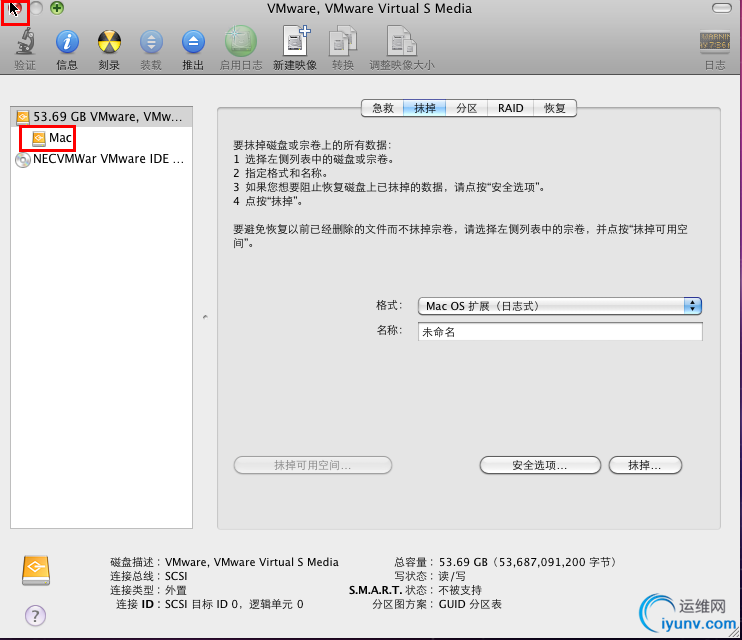Switch to the Partition (分区) tab
Viewport: 742px width, 640px height.
(466, 108)
